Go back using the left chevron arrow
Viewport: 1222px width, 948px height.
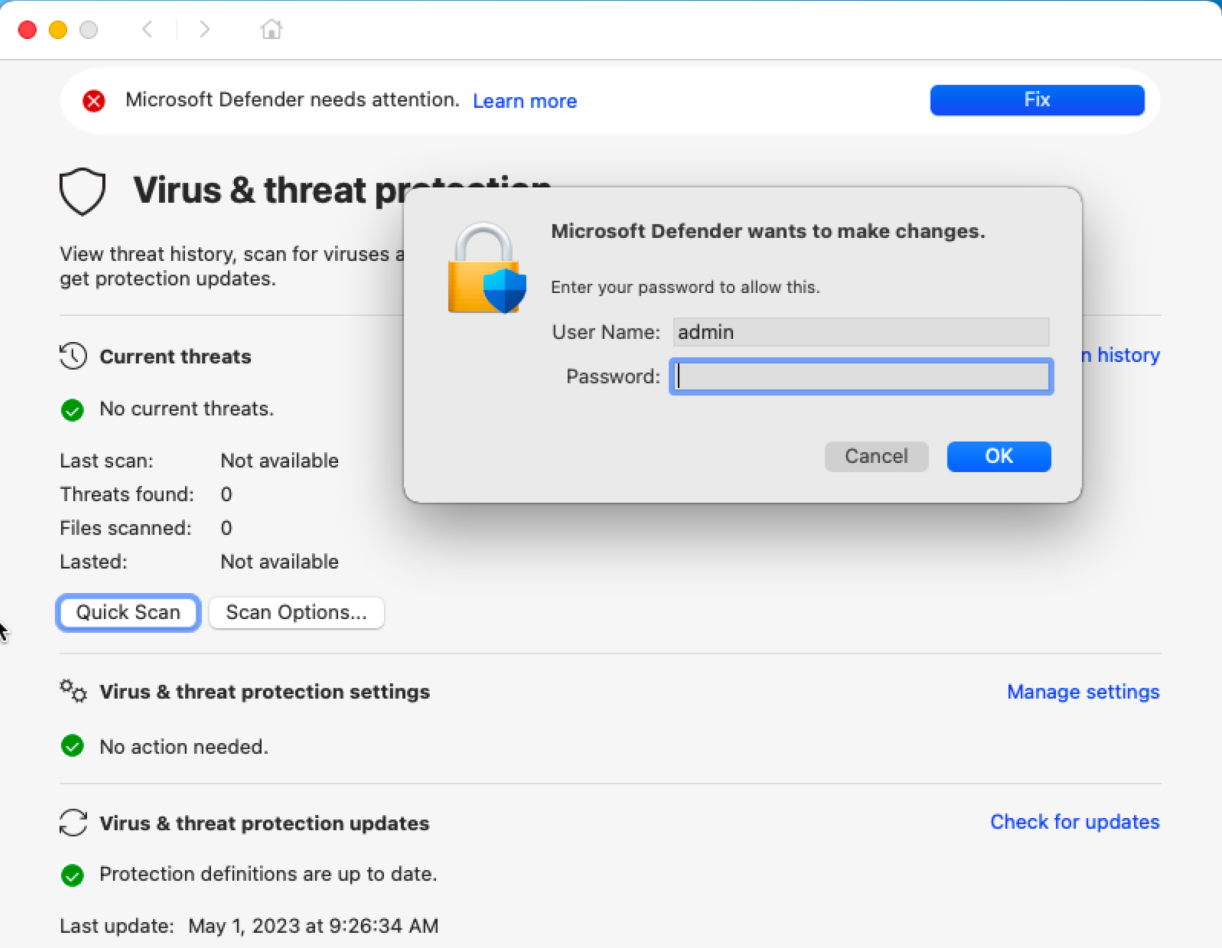pyautogui.click(x=147, y=30)
